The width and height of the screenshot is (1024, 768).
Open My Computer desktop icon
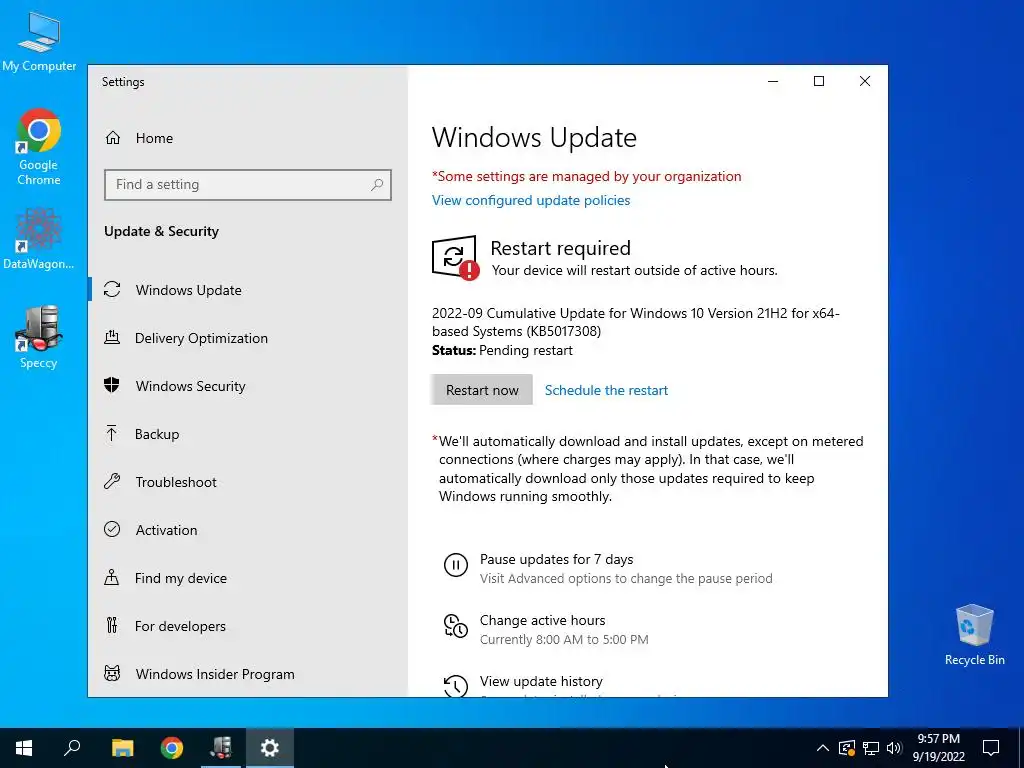pyautogui.click(x=39, y=42)
